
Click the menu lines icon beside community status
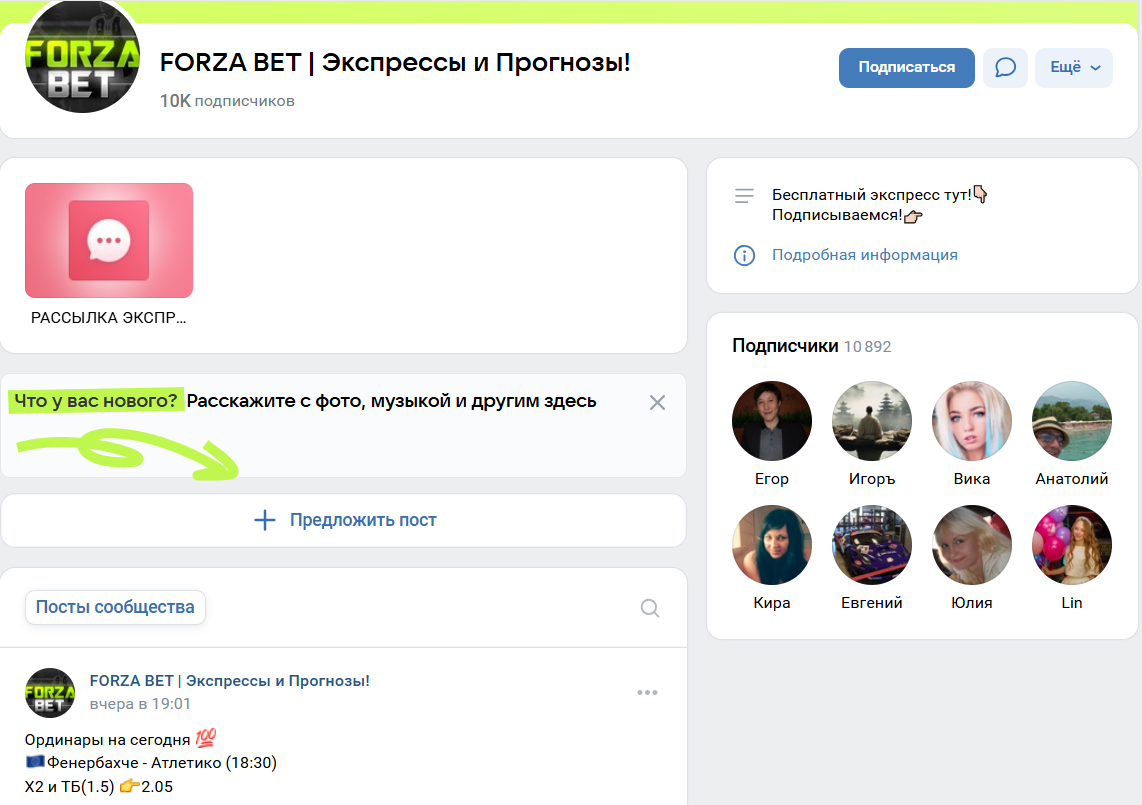(744, 195)
